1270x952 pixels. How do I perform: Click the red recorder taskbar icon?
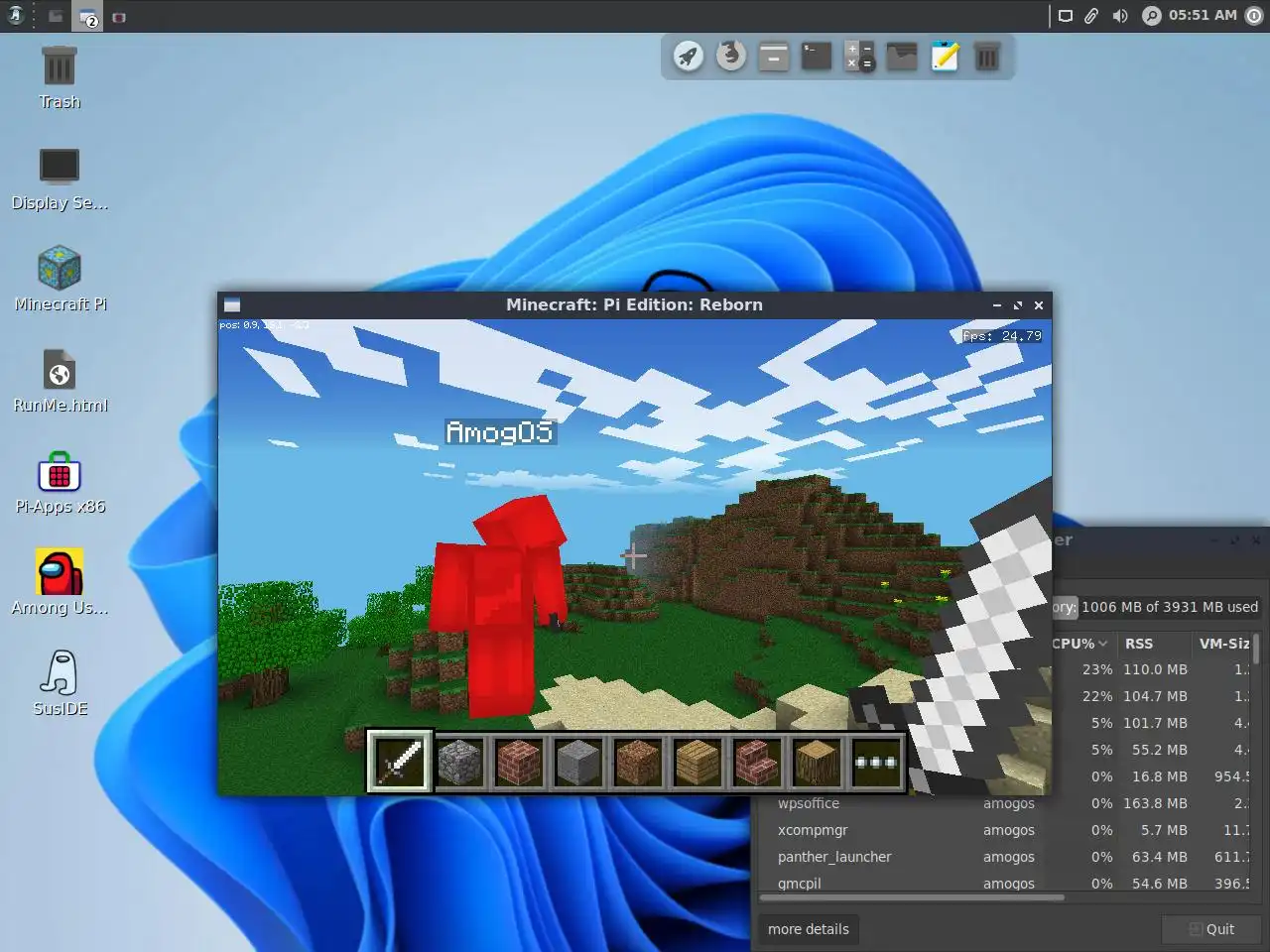click(x=119, y=17)
